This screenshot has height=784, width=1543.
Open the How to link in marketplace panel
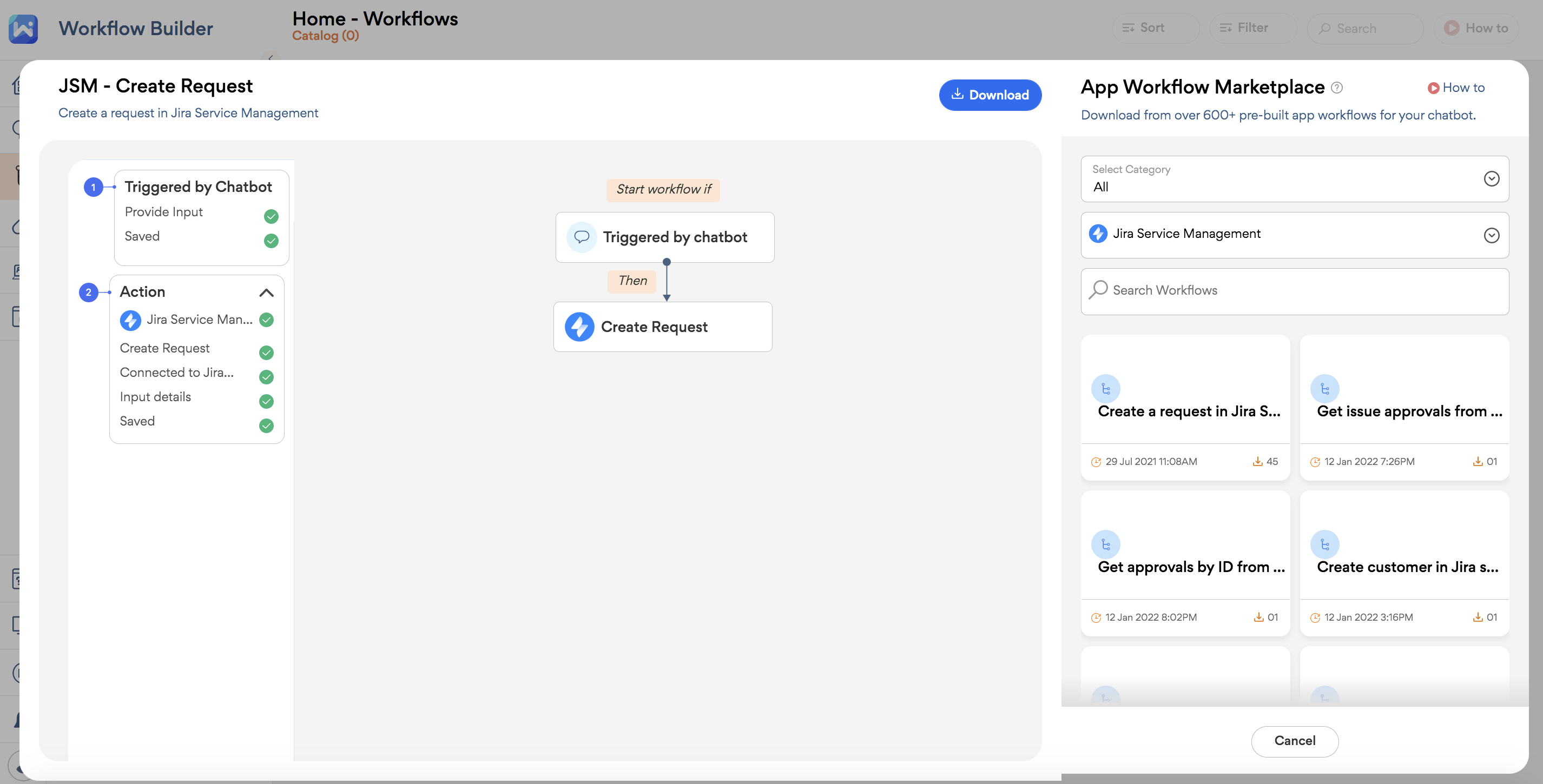1456,88
